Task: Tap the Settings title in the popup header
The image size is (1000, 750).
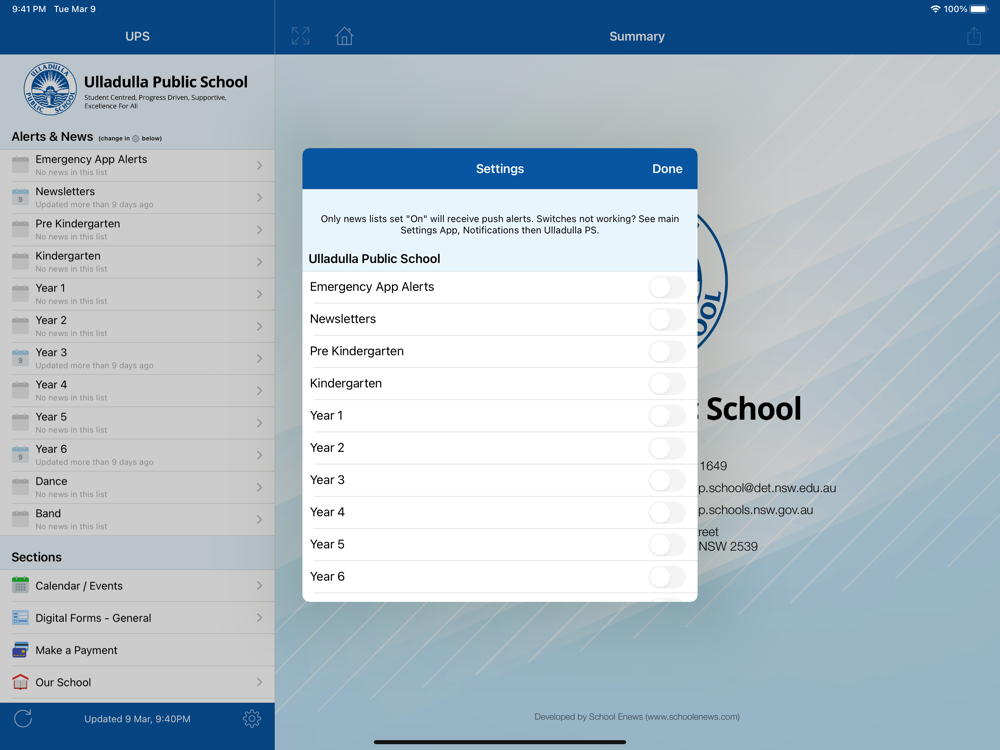Action: coord(500,168)
